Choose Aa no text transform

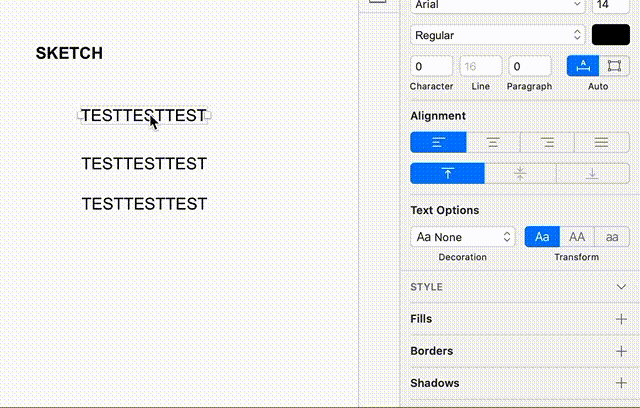pyautogui.click(x=542, y=237)
